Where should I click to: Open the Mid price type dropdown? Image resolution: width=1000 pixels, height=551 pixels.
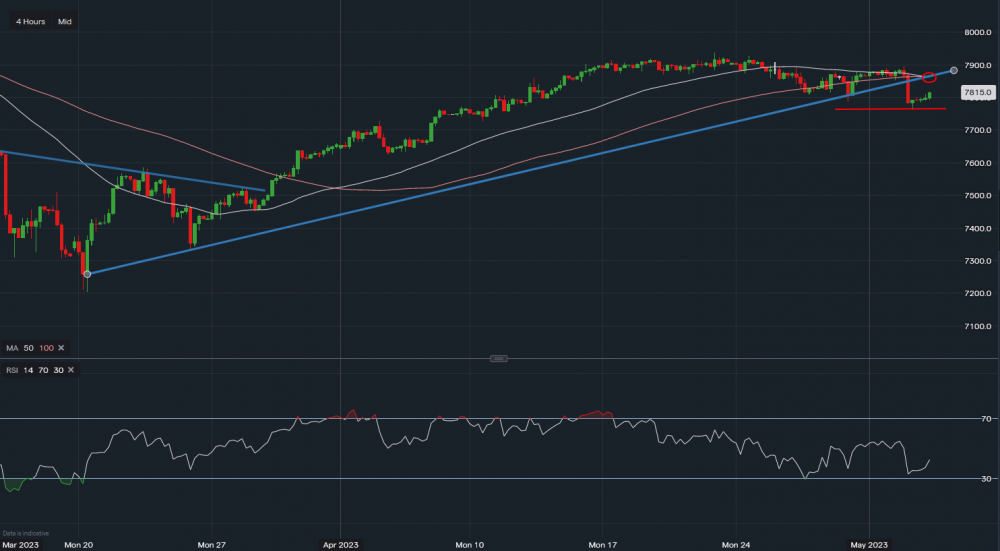(65, 21)
